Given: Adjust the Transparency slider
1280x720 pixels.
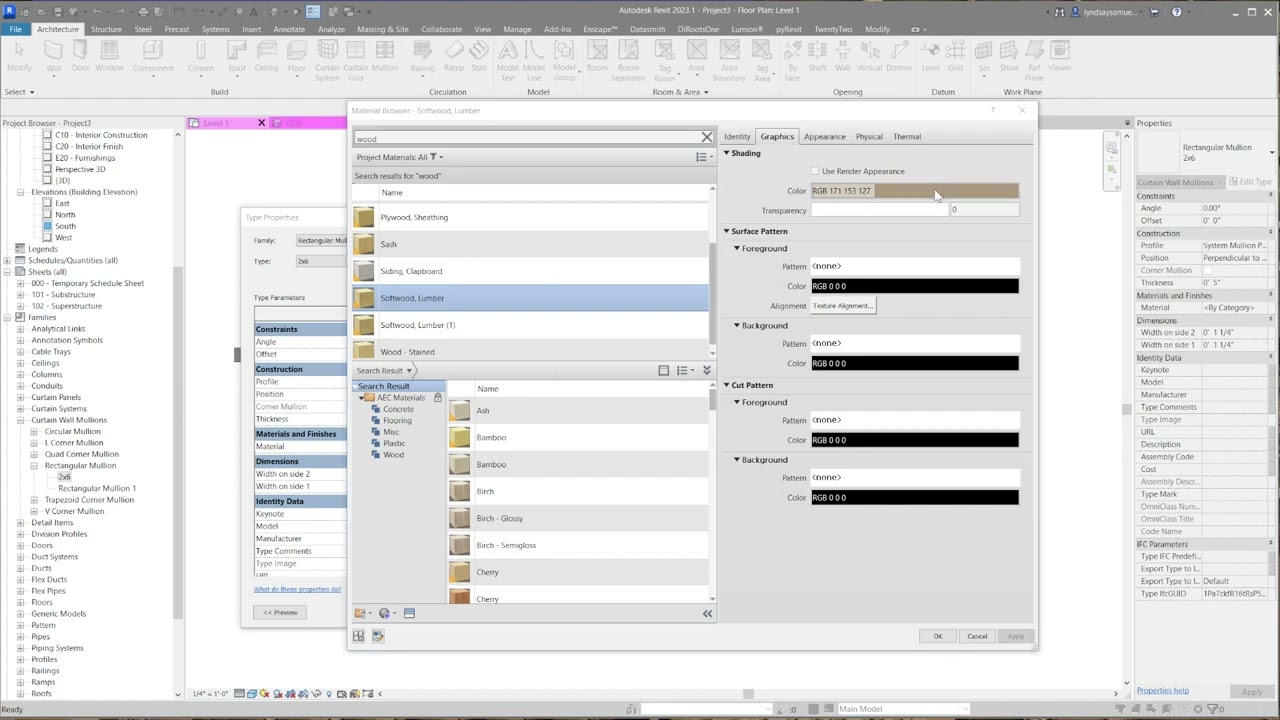Looking at the screenshot, I should pyautogui.click(x=878, y=210).
